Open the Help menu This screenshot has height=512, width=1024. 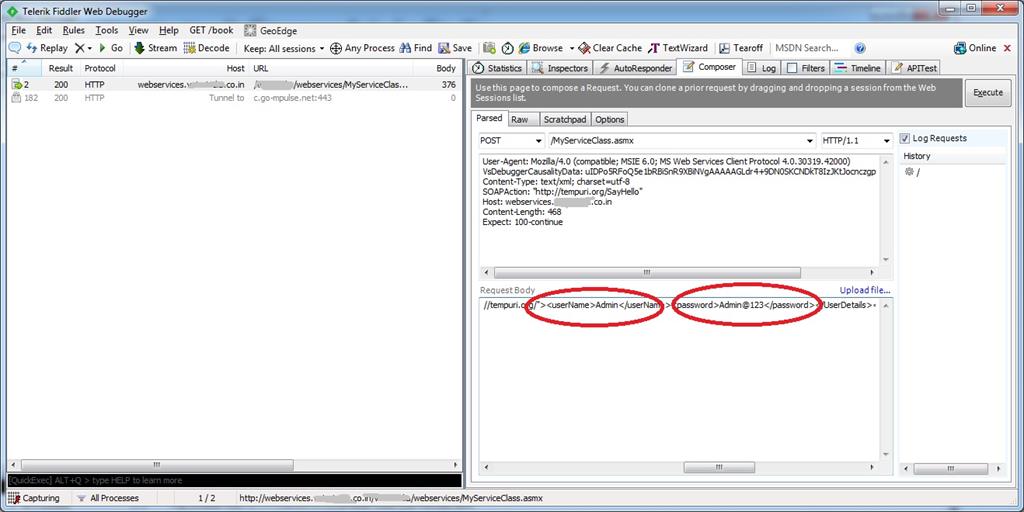click(168, 31)
